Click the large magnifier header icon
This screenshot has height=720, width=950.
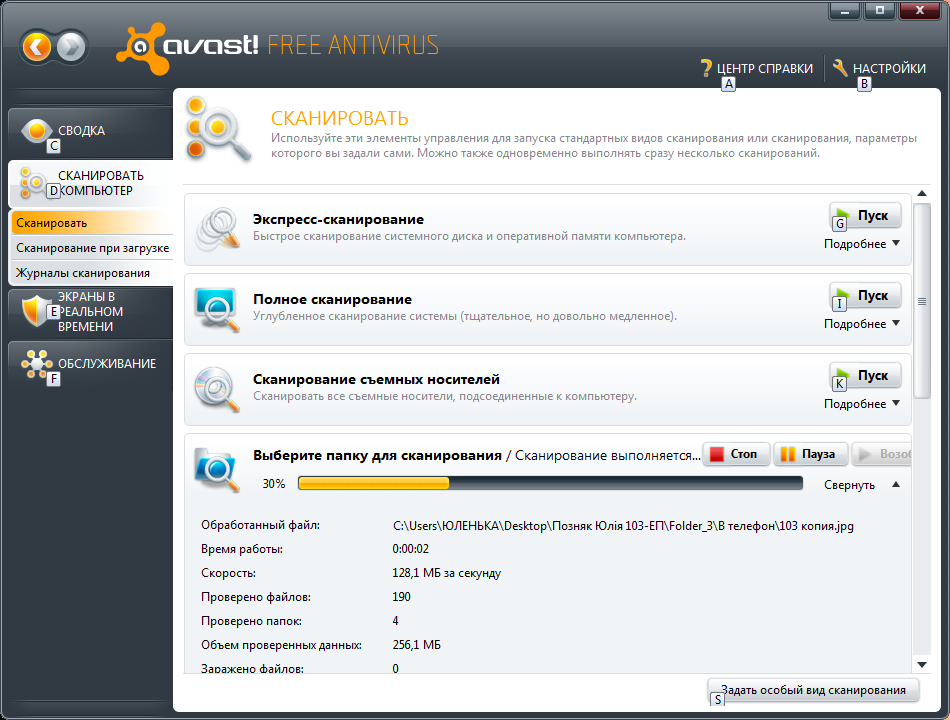[218, 130]
